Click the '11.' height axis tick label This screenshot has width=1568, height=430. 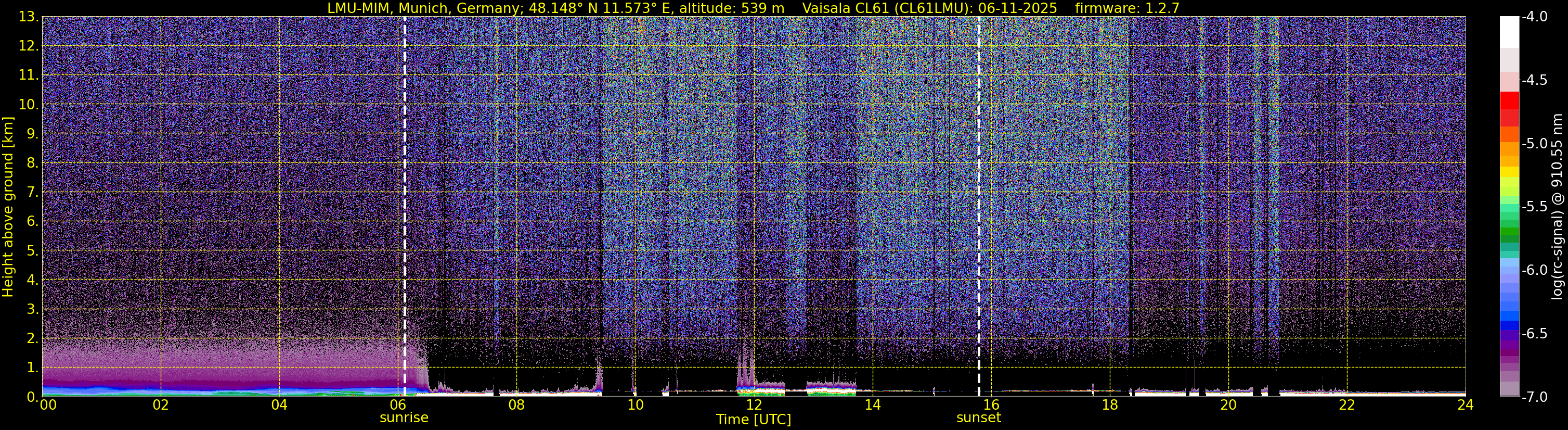pos(29,75)
